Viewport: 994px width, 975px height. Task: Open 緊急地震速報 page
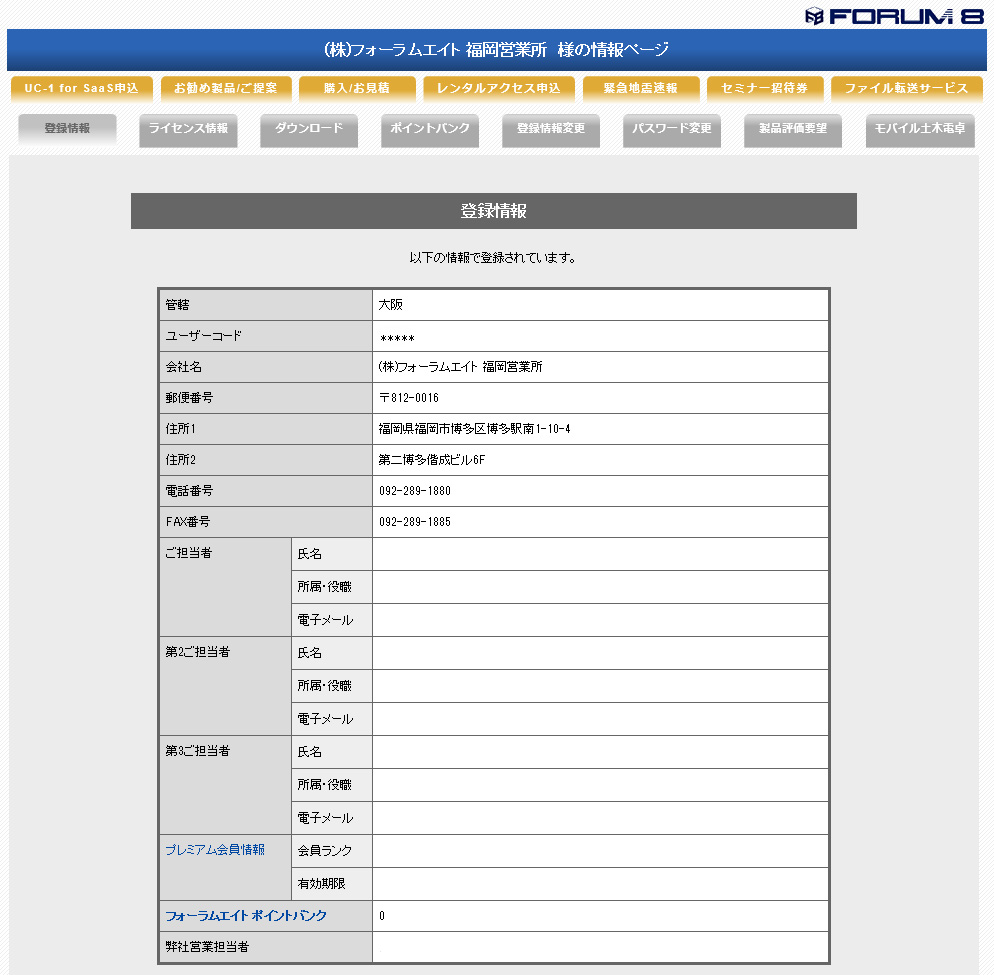[641, 89]
